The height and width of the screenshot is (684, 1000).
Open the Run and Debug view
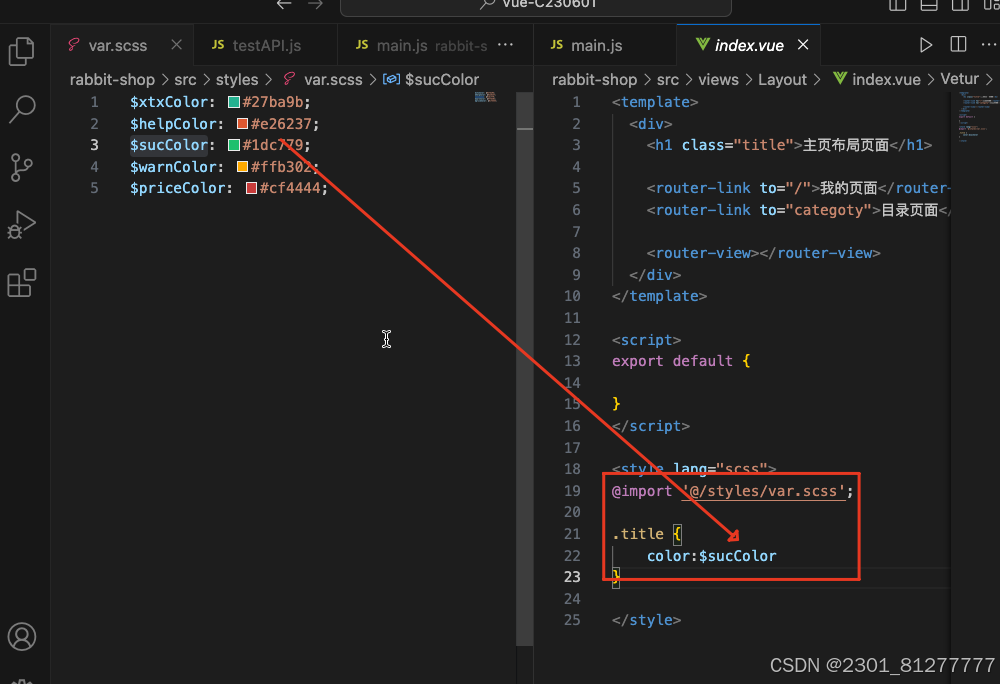click(x=22, y=224)
